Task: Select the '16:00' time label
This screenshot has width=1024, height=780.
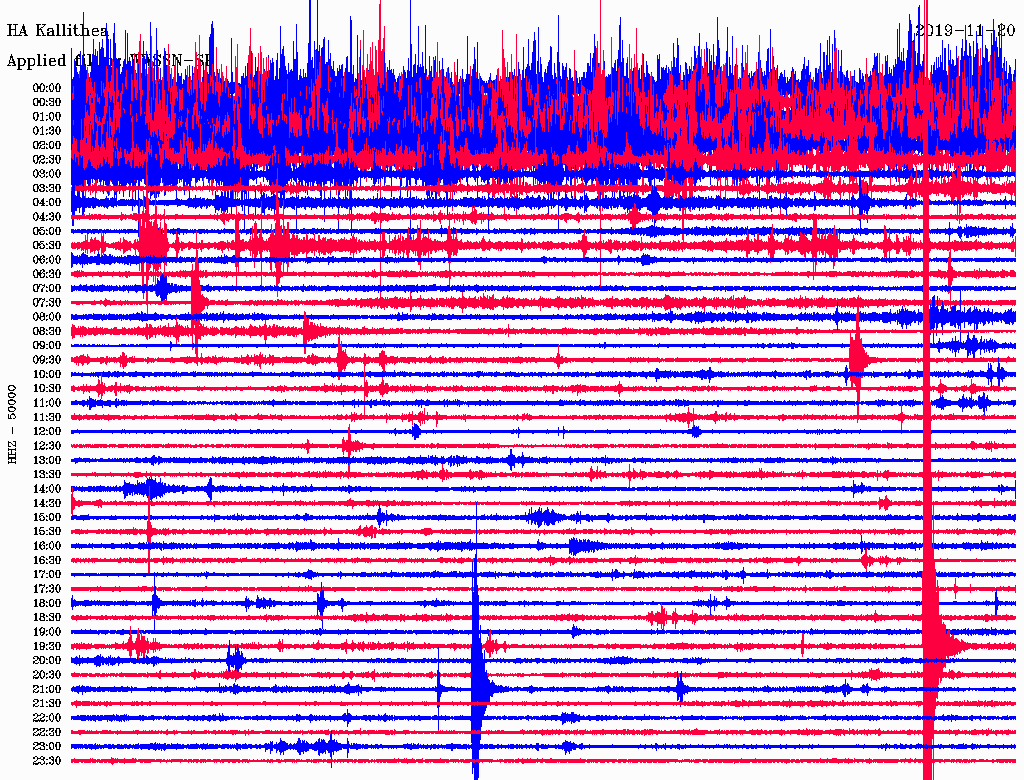Action: [x=47, y=546]
